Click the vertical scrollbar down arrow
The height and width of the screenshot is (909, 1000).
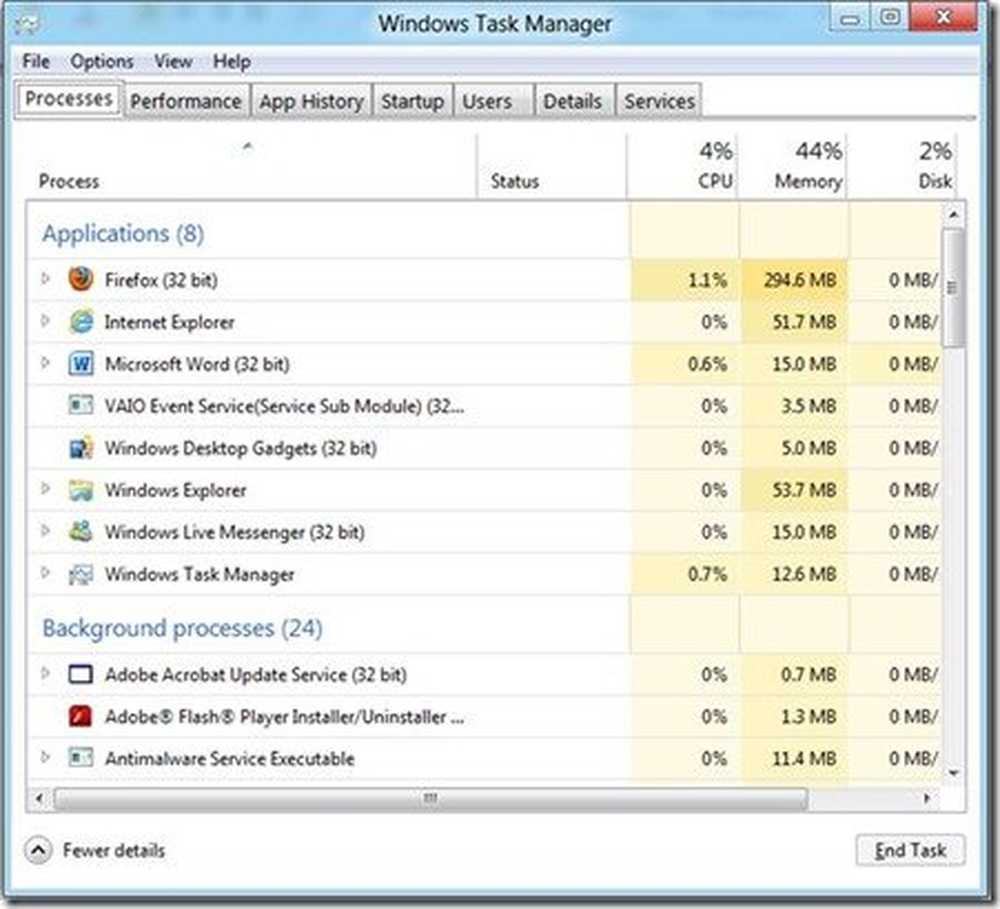click(954, 773)
